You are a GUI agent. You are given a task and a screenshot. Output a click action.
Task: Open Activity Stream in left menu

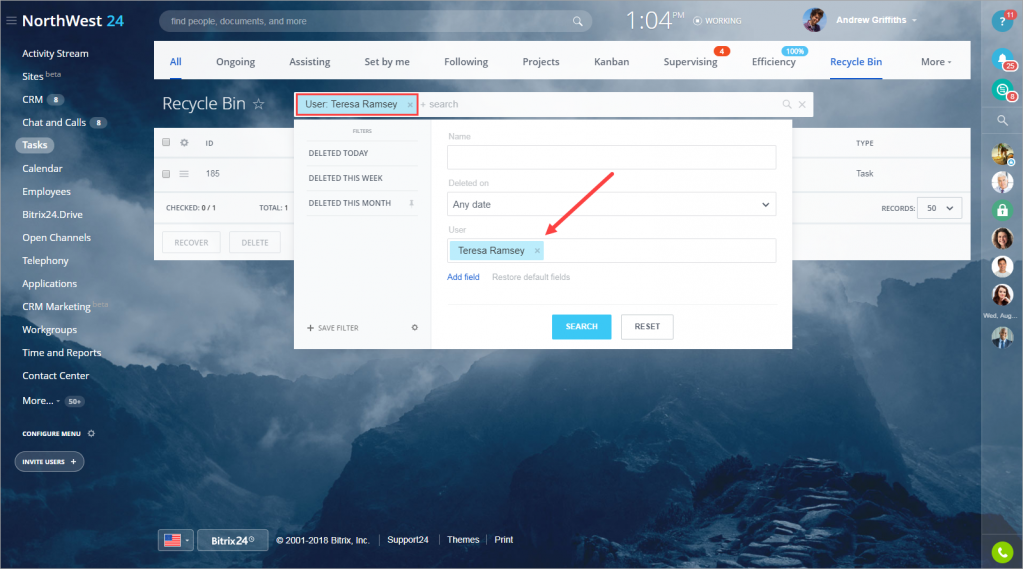[55, 54]
